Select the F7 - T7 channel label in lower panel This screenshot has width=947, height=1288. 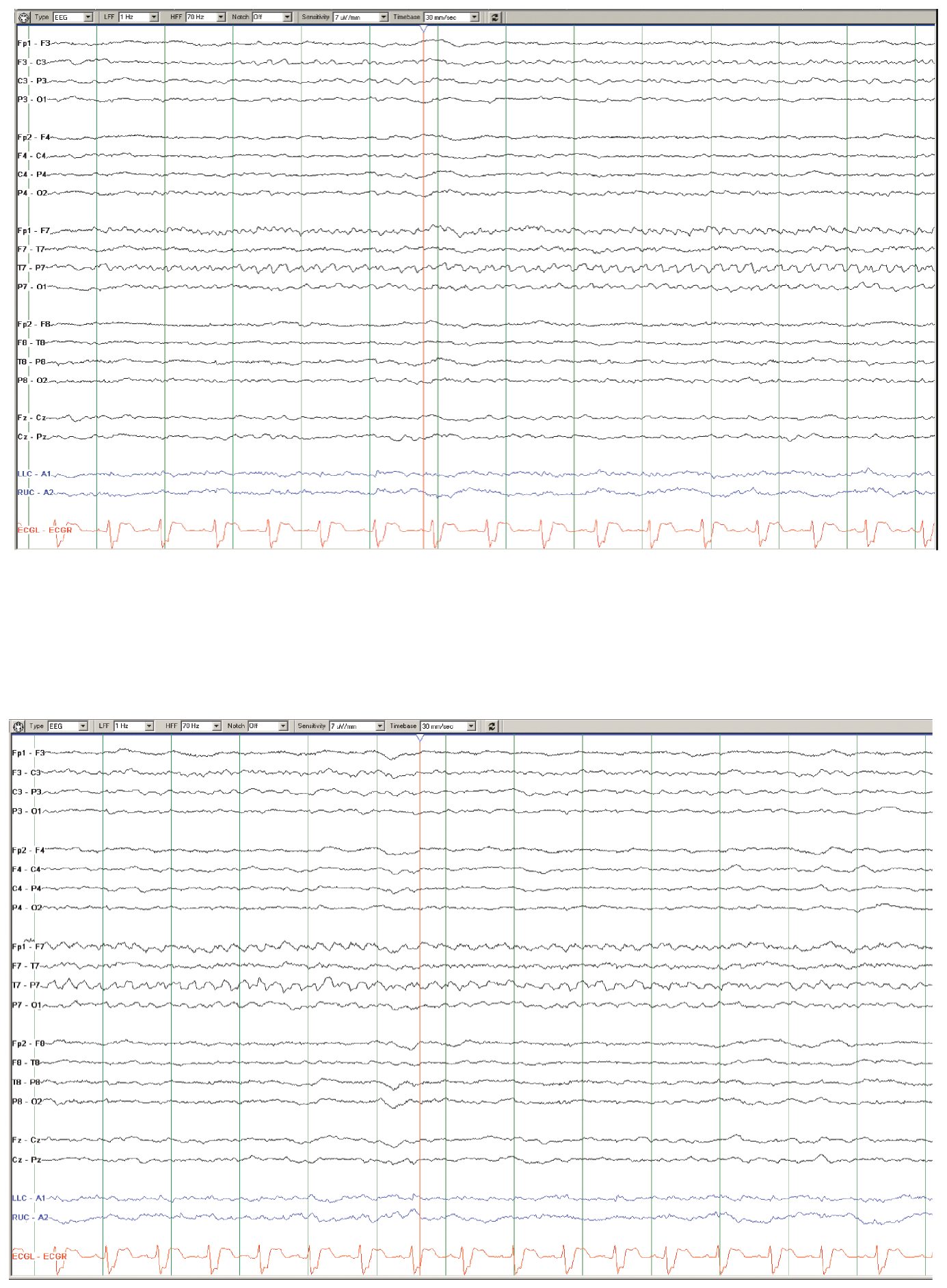pyautogui.click(x=26, y=965)
